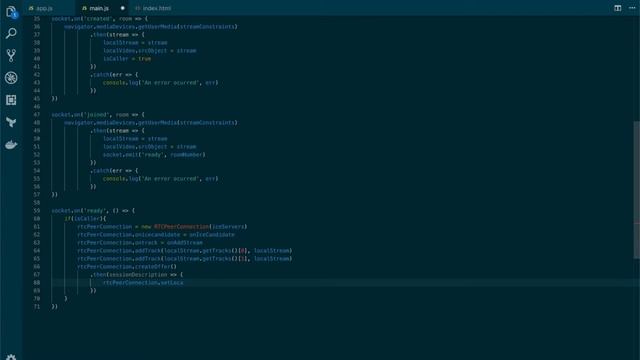Click 'new RTCPeerConnection(iceServers)' line
Viewport: 640px width, 360px height.
162,227
